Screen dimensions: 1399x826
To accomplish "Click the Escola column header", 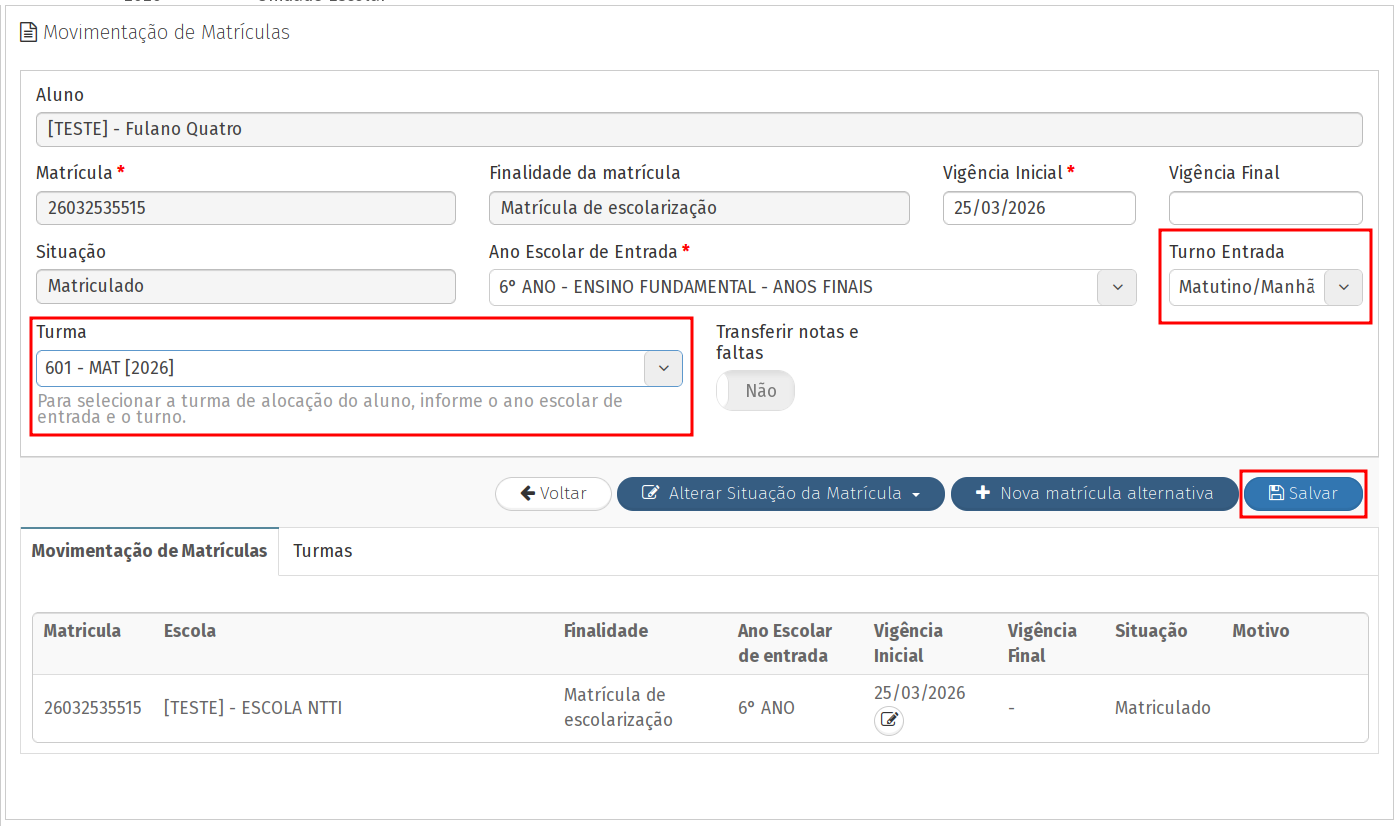I will click(x=190, y=631).
